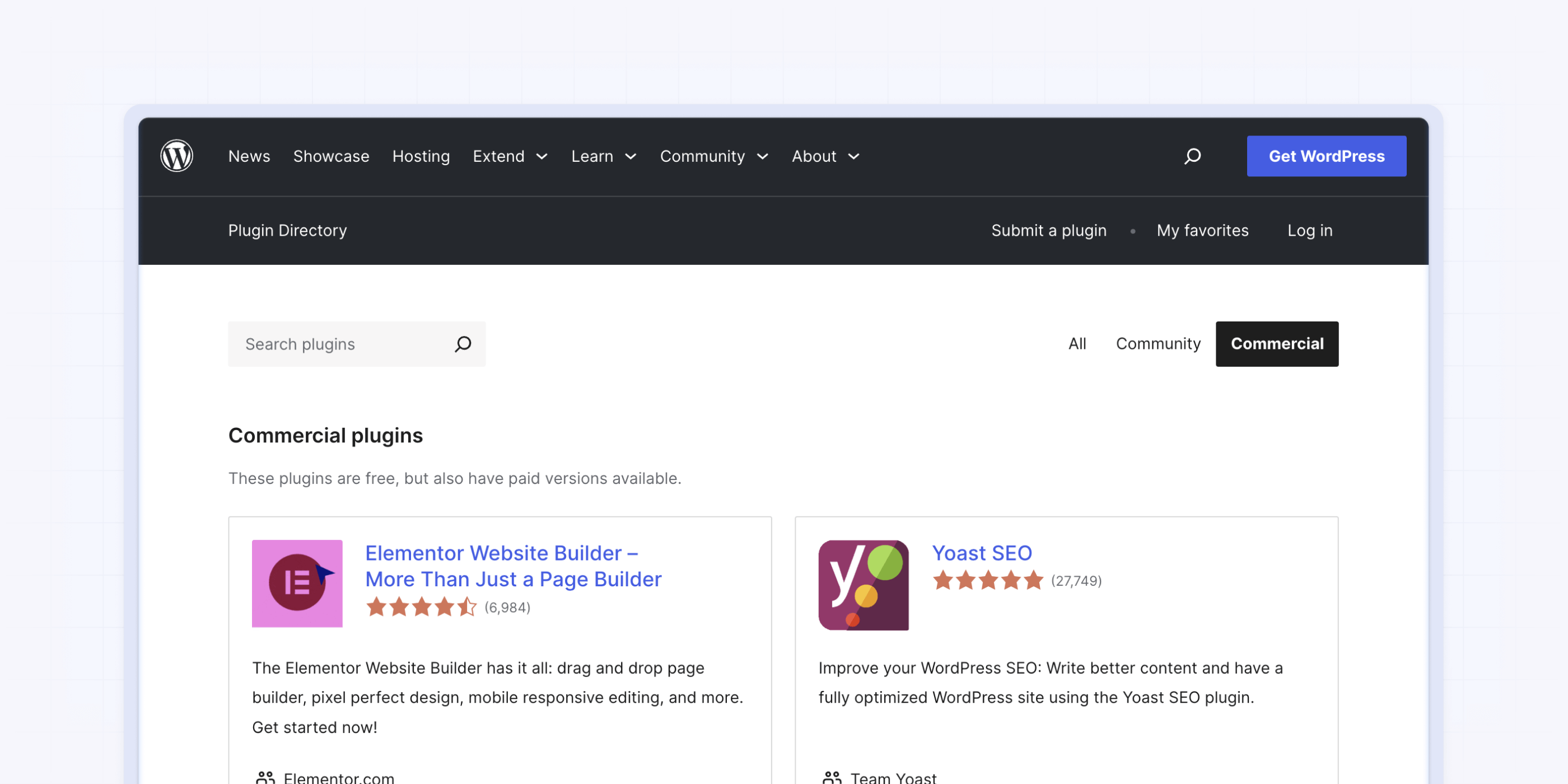Click the WordPress logo icon
This screenshot has width=1568, height=784.
click(x=176, y=156)
